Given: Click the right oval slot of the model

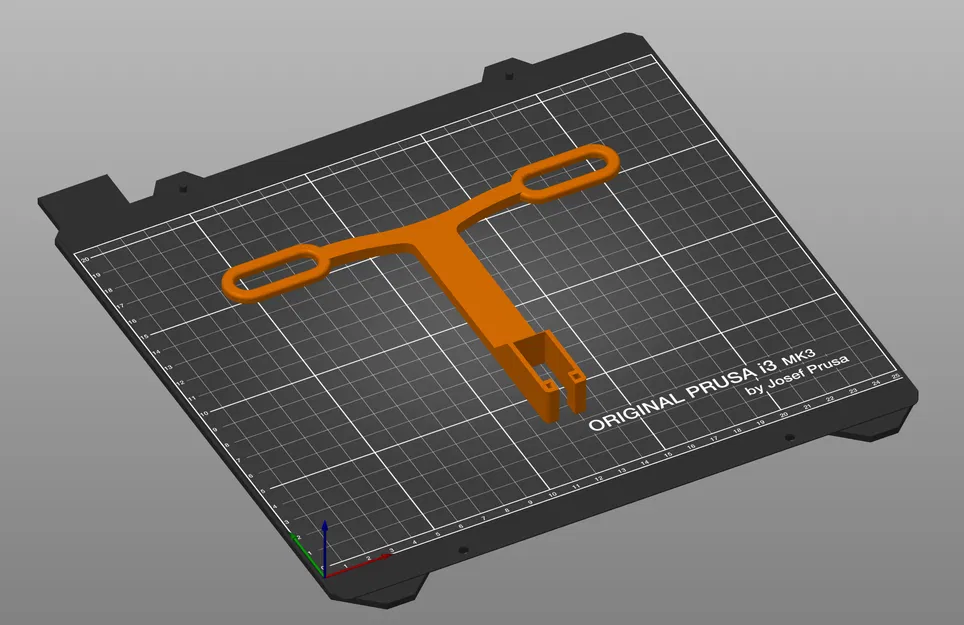Looking at the screenshot, I should point(565,172).
